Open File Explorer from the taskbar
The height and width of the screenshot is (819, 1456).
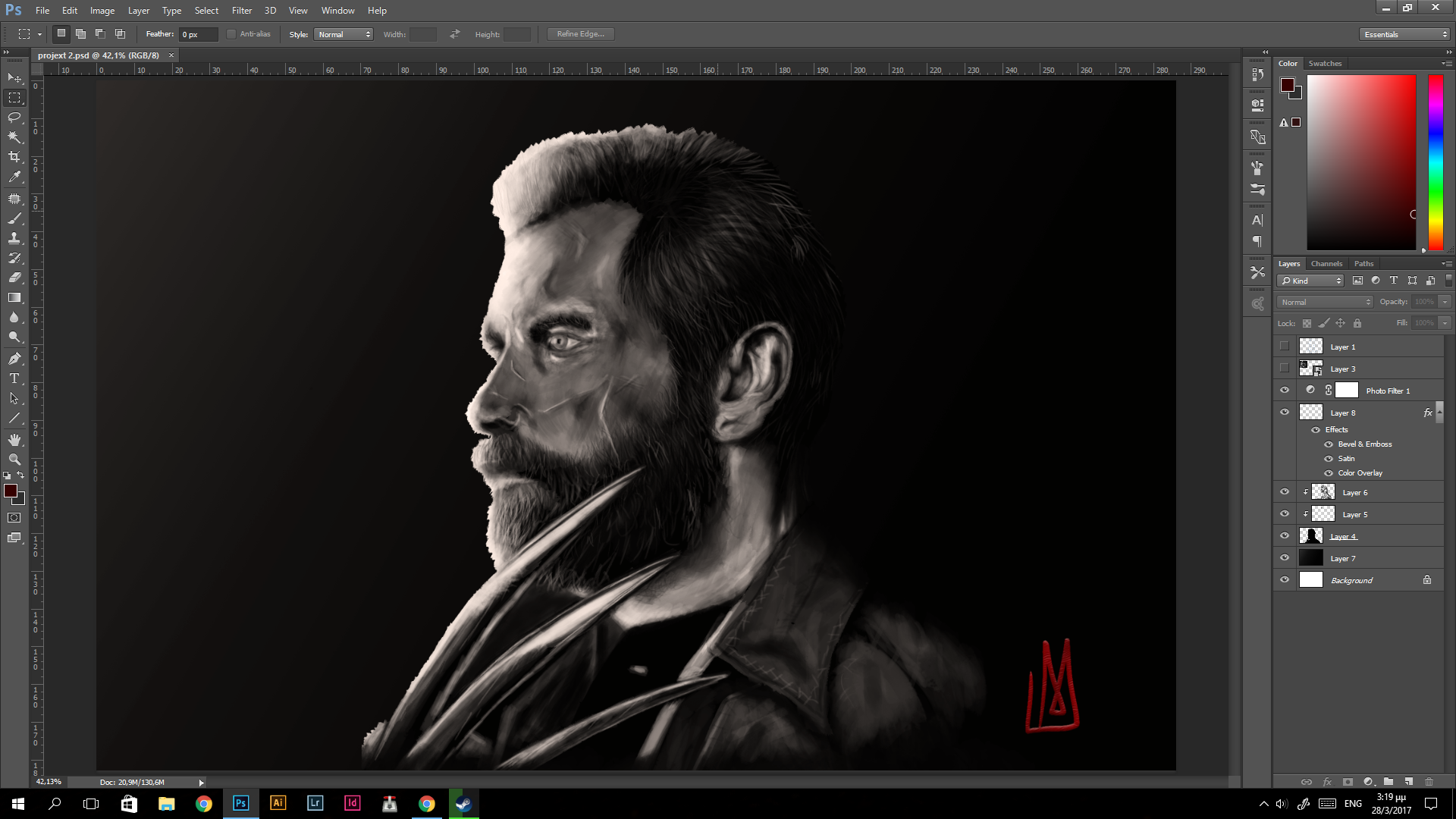[166, 803]
